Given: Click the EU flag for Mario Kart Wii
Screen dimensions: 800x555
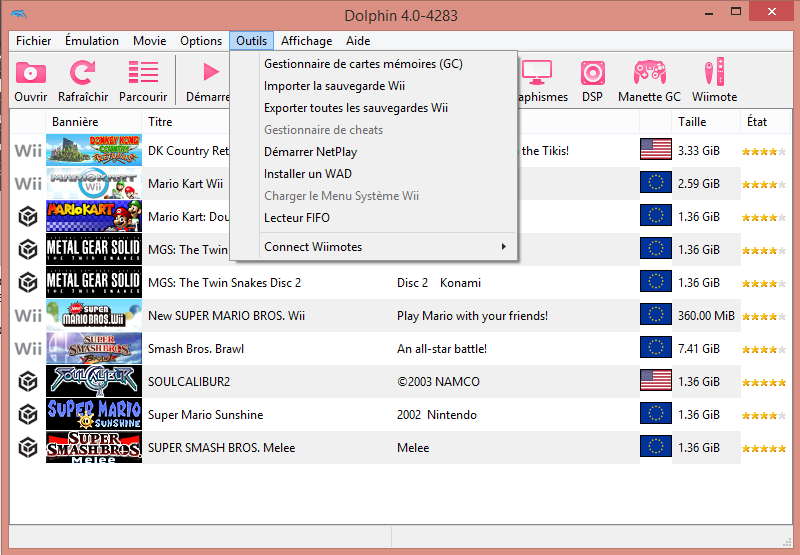Looking at the screenshot, I should [x=656, y=183].
